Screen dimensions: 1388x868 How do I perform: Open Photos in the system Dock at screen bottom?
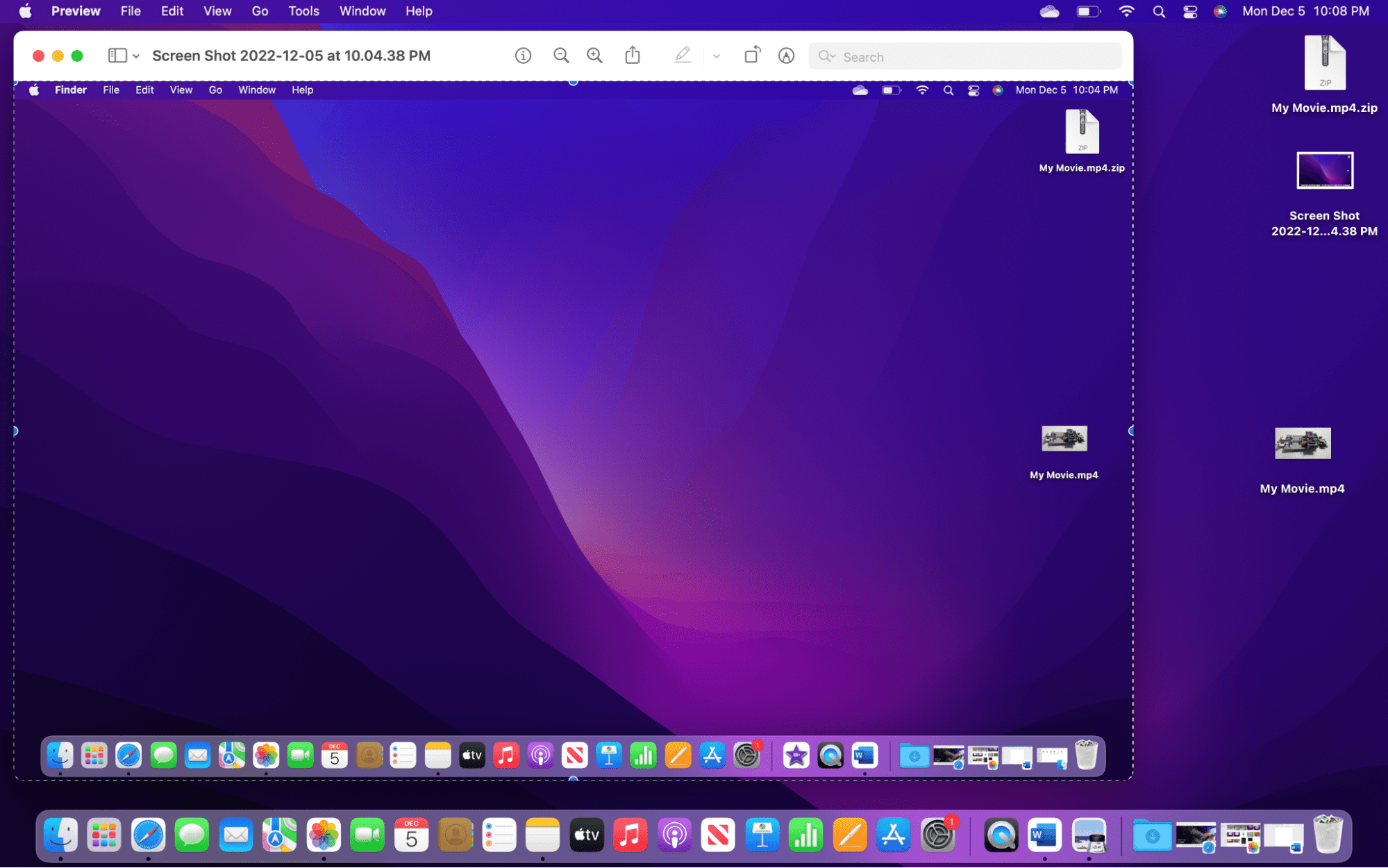click(x=324, y=835)
